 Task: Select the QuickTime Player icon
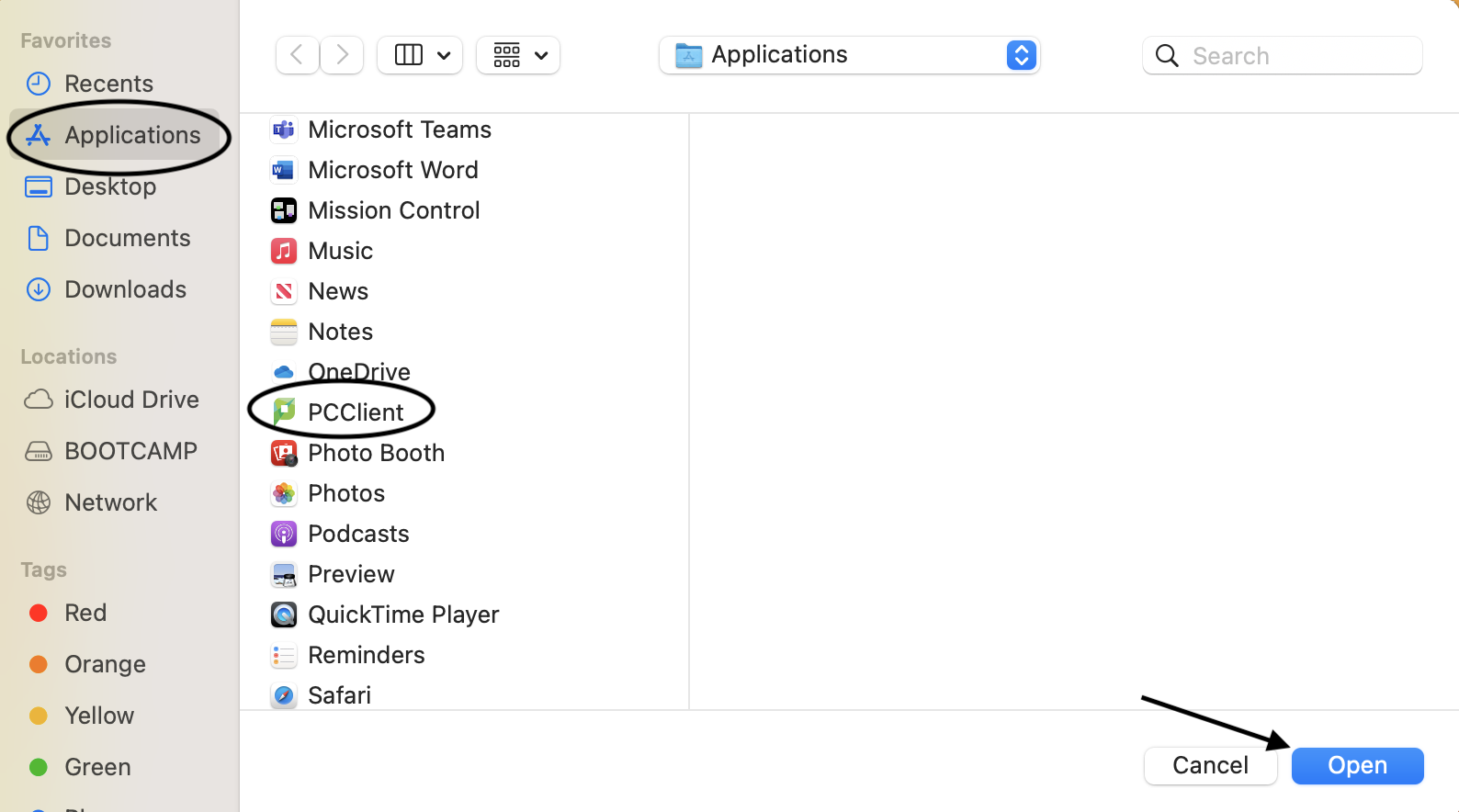click(x=284, y=615)
